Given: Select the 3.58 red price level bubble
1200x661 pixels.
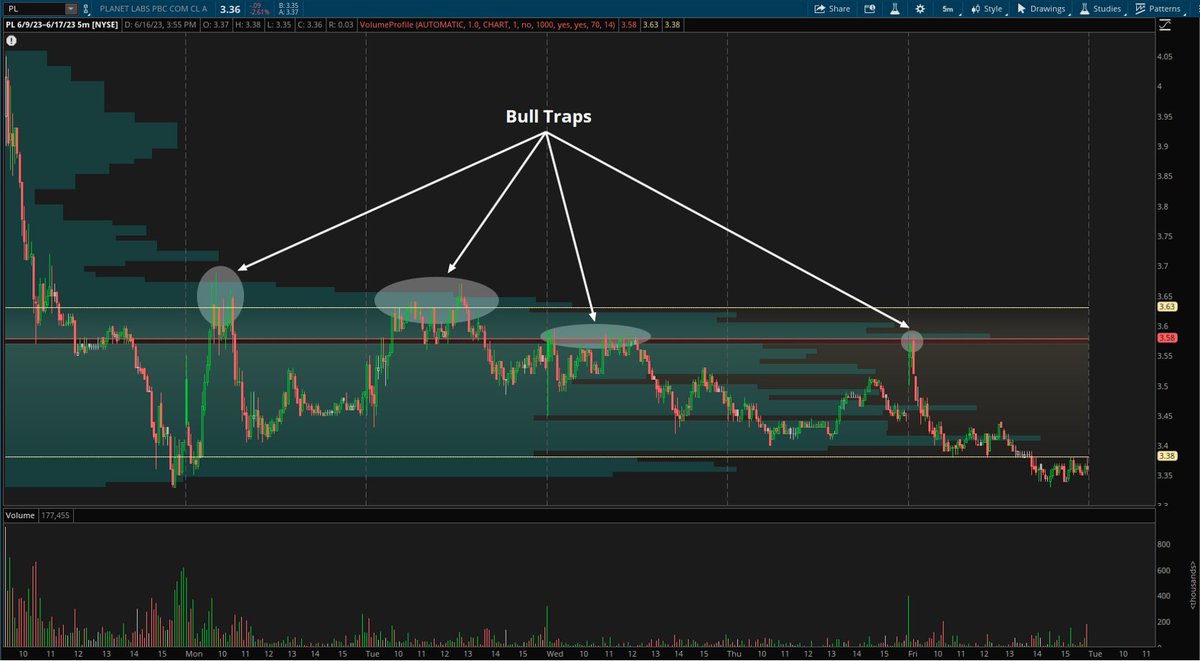Looking at the screenshot, I should (x=1169, y=339).
